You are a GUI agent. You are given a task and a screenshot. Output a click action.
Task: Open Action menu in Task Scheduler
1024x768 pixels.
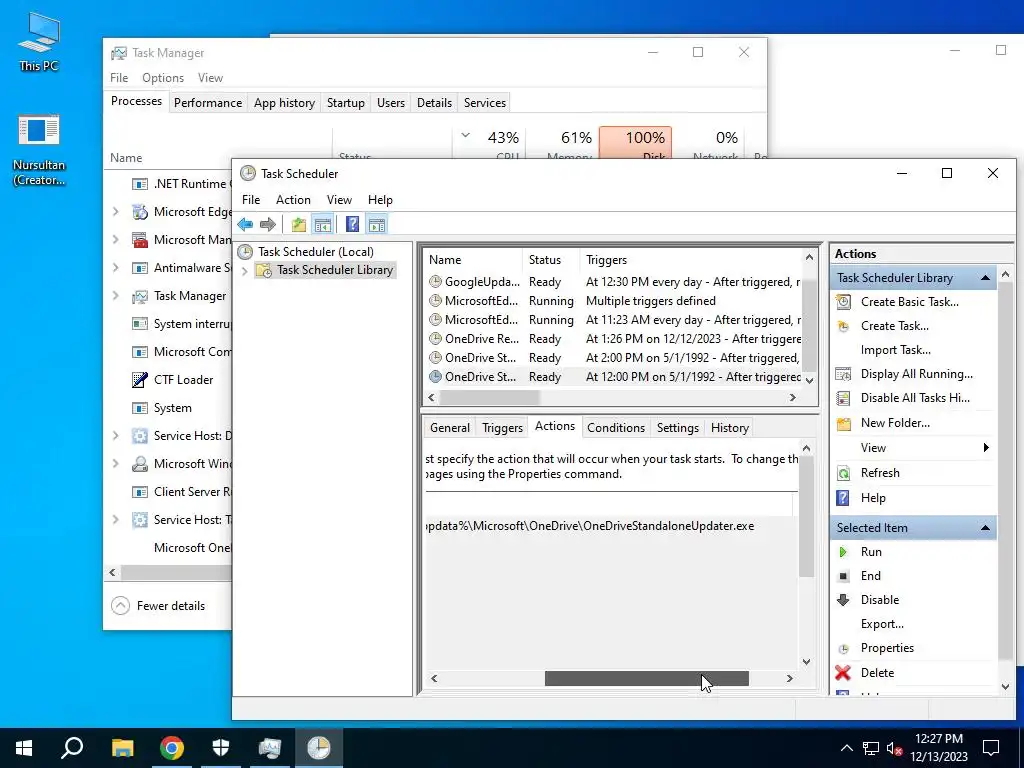[x=293, y=200]
